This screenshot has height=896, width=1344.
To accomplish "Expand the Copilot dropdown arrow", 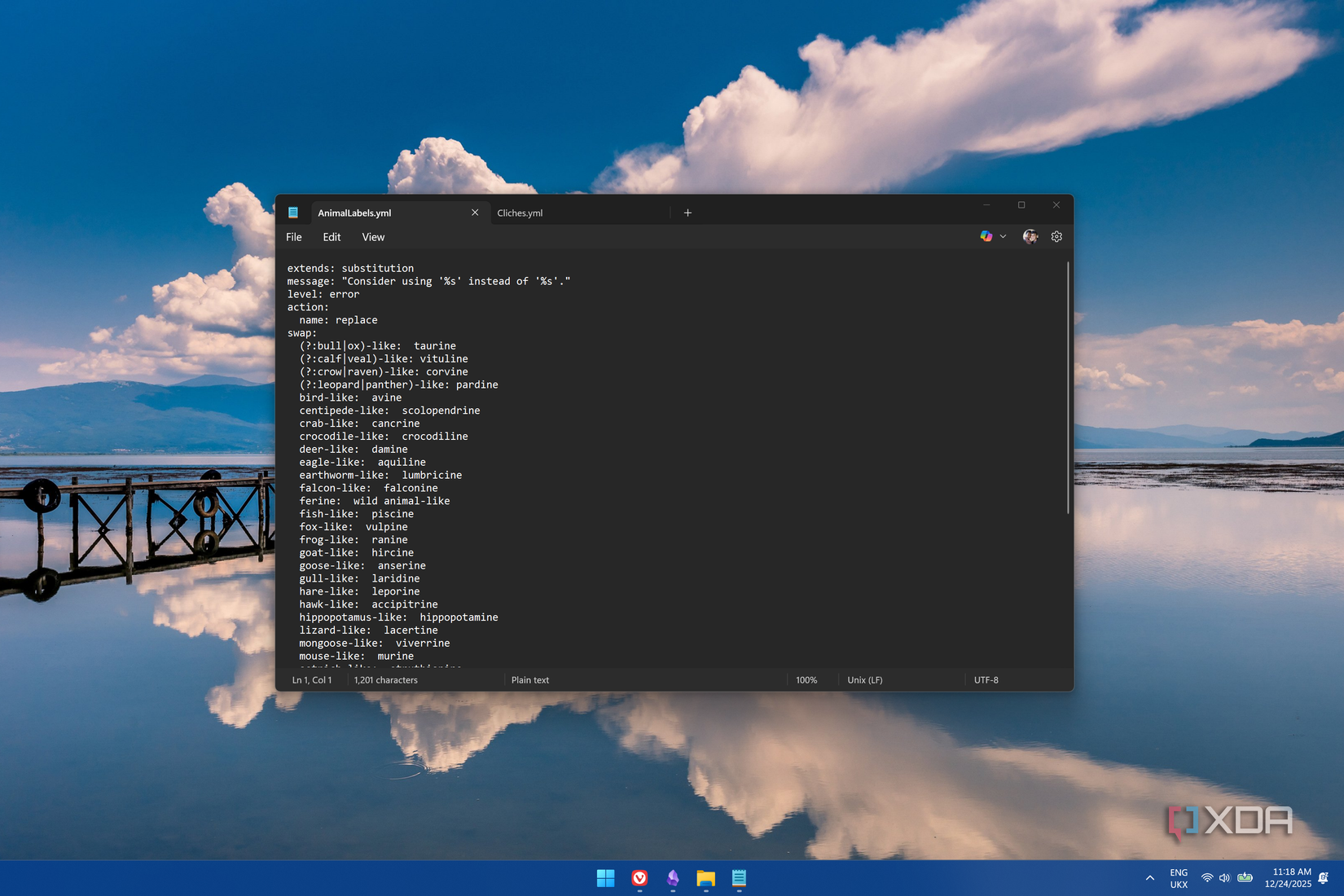I will (x=1003, y=236).
